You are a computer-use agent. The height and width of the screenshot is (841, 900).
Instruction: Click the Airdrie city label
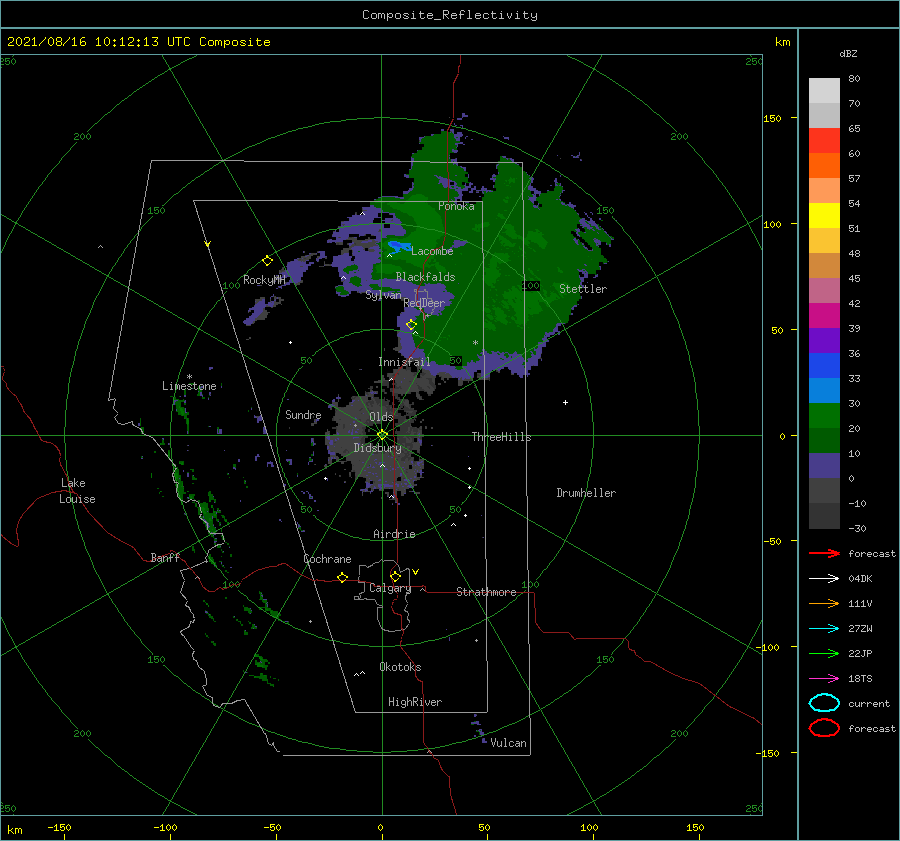pos(394,534)
